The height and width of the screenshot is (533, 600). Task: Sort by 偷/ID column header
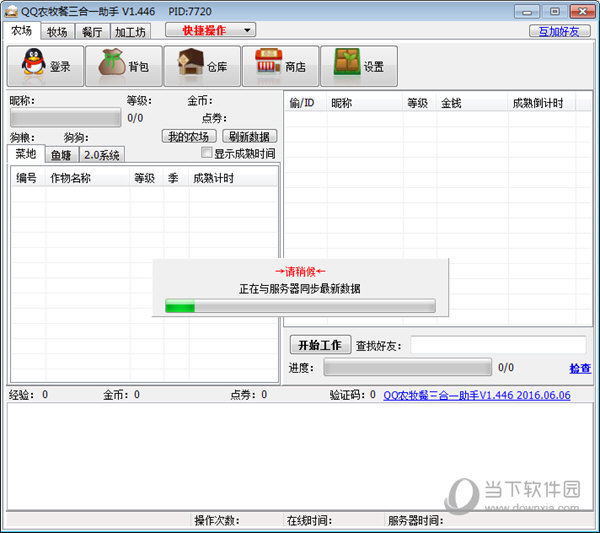(306, 103)
